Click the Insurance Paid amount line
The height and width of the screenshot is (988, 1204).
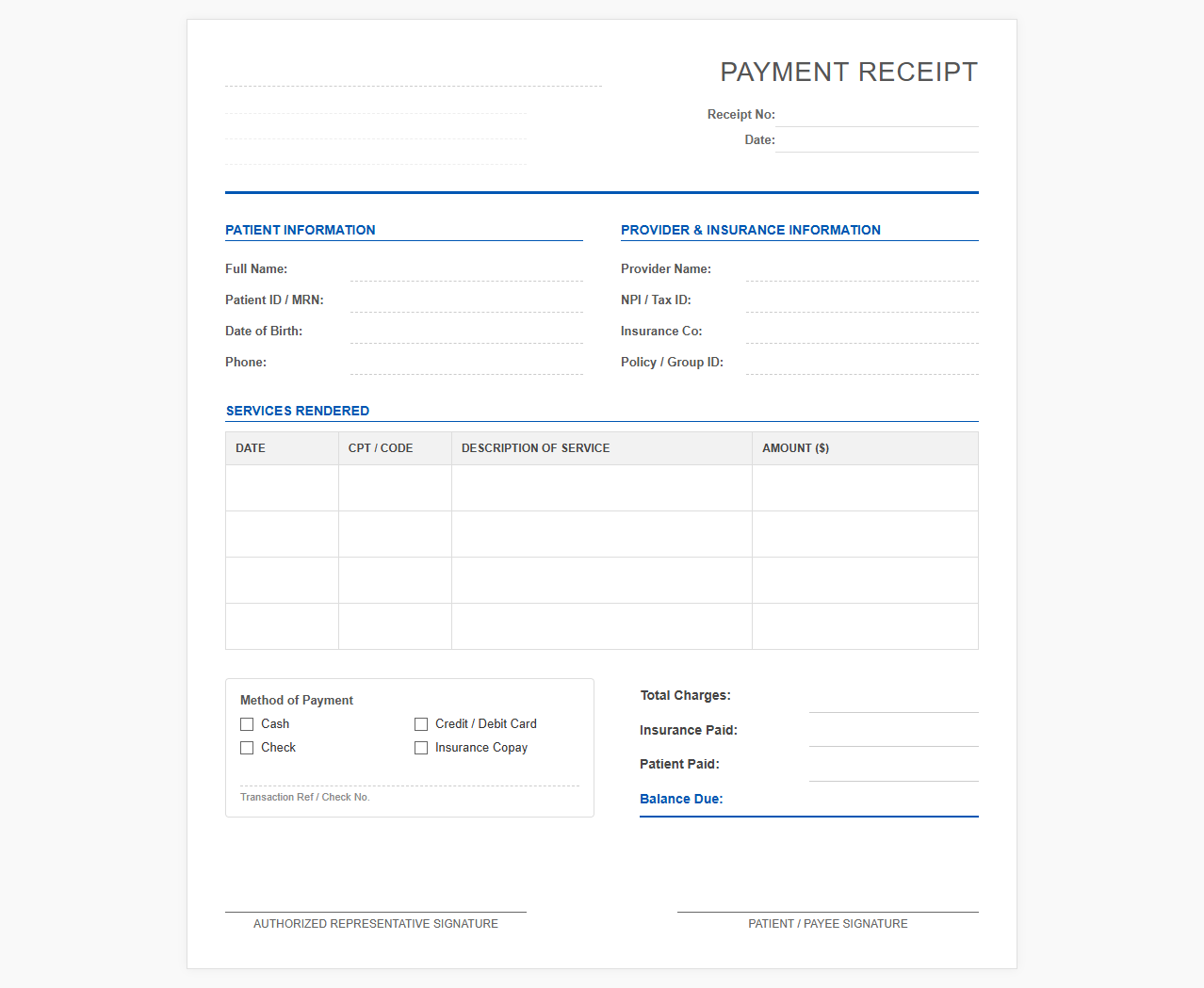(894, 733)
